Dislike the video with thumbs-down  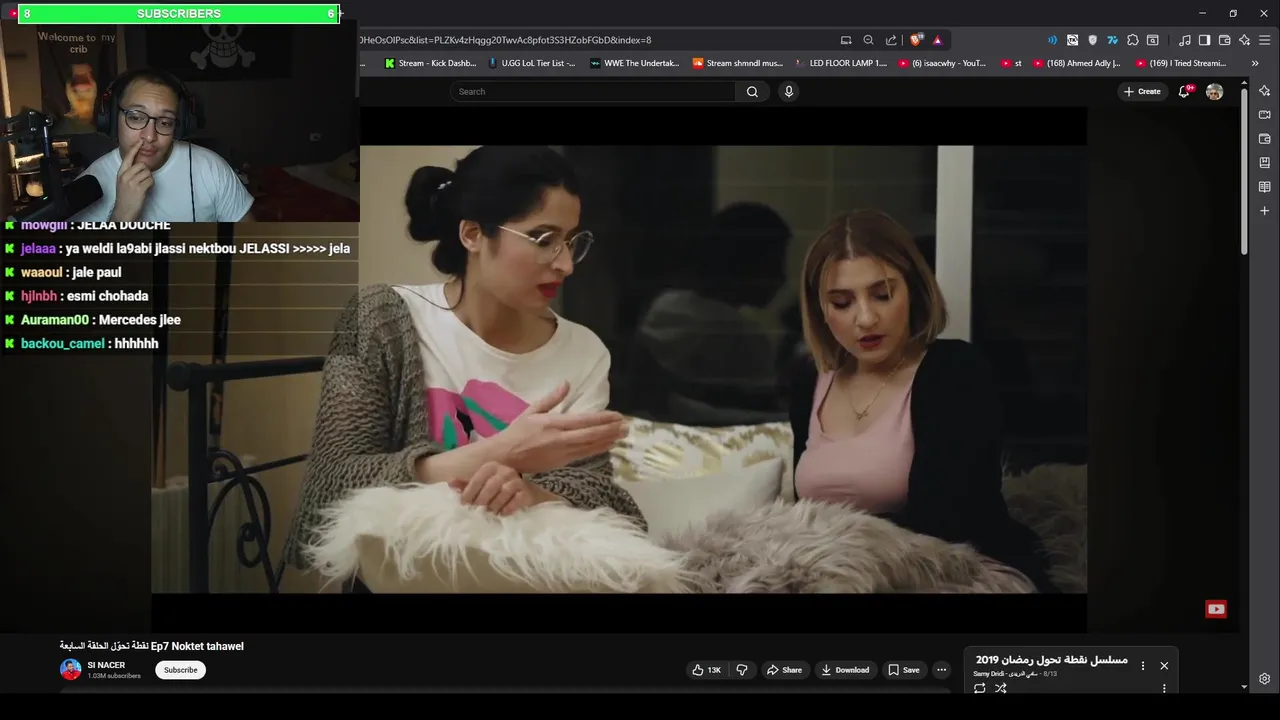(x=742, y=670)
